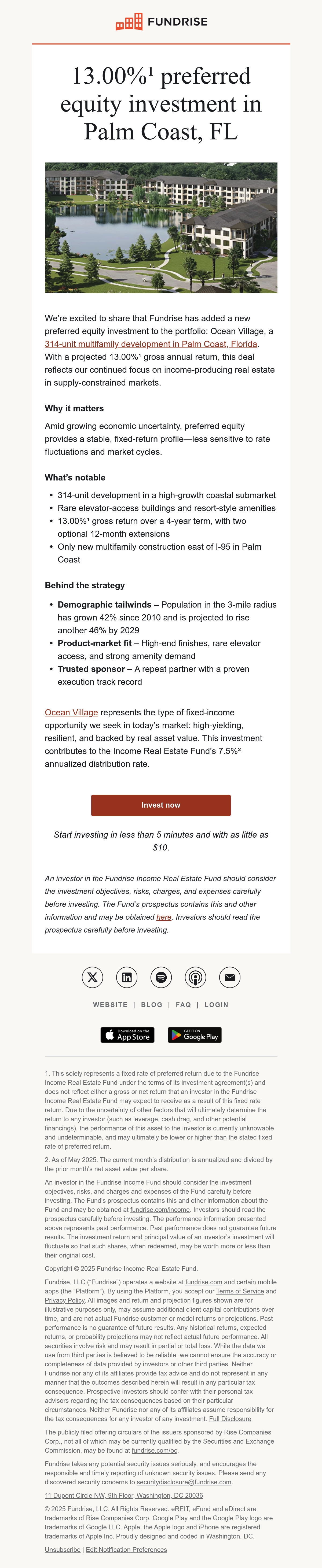Open the X (Twitter) social icon

pos(93,978)
